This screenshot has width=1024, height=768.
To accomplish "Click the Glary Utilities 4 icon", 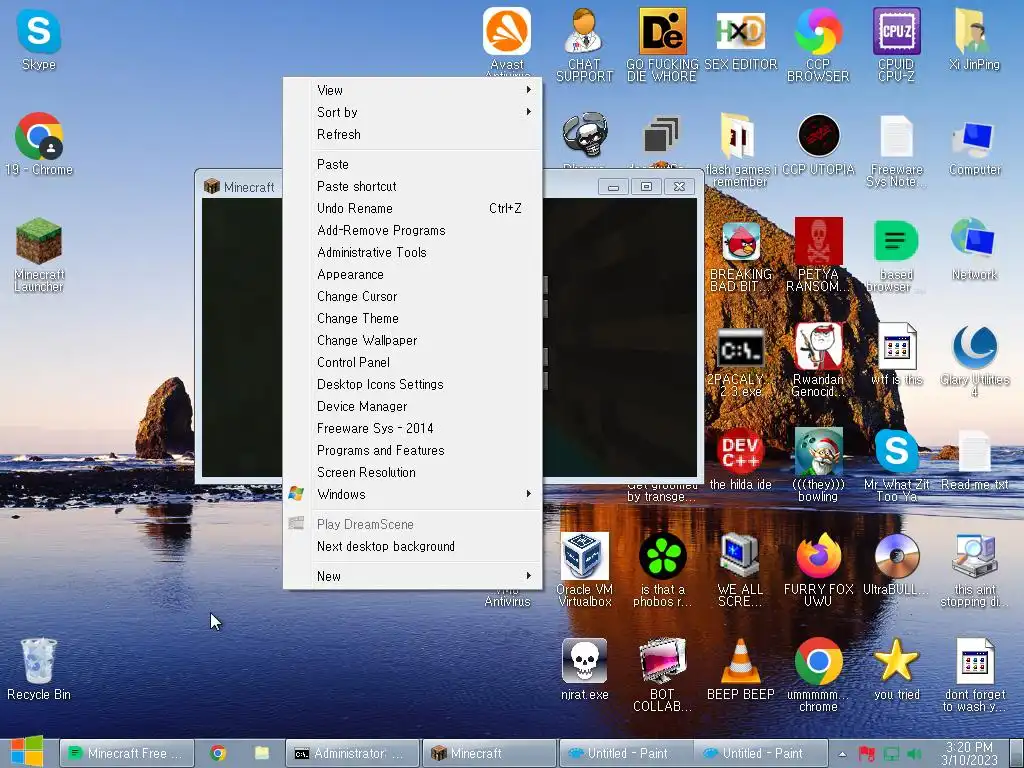I will [974, 360].
